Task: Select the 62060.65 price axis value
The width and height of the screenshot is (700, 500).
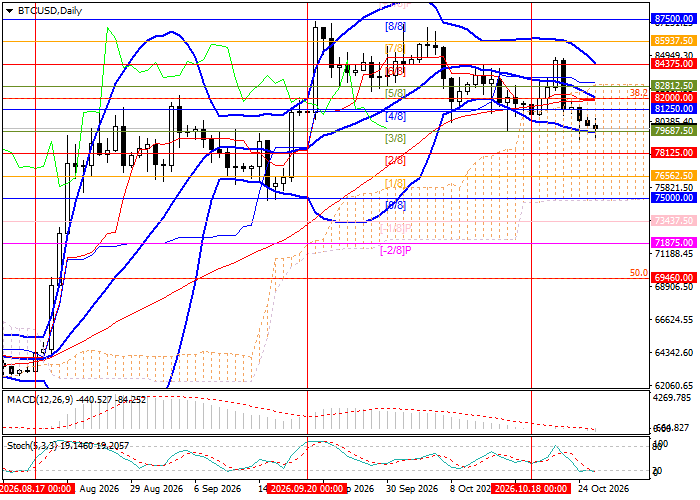Action: point(674,386)
